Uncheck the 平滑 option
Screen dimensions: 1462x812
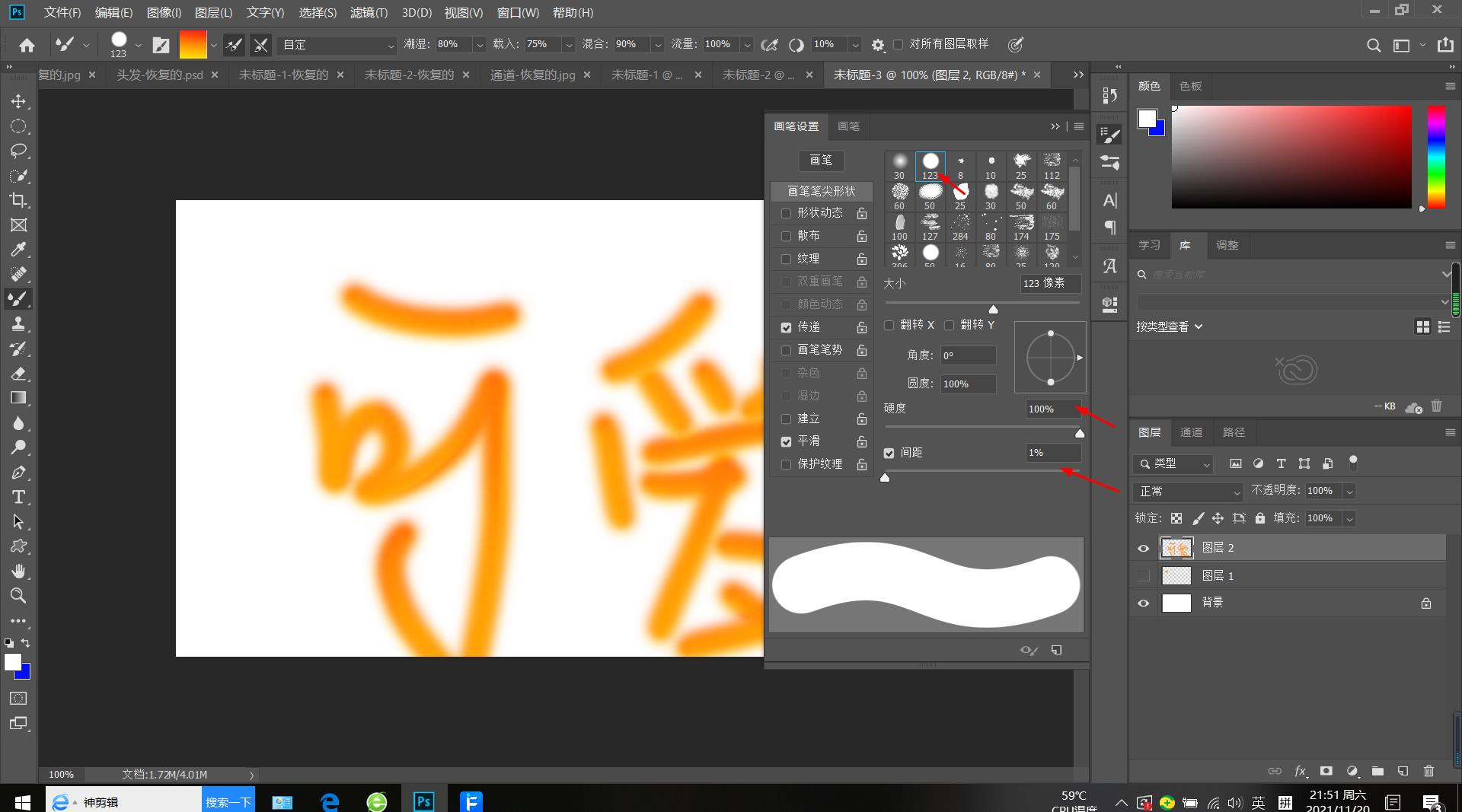click(x=786, y=441)
